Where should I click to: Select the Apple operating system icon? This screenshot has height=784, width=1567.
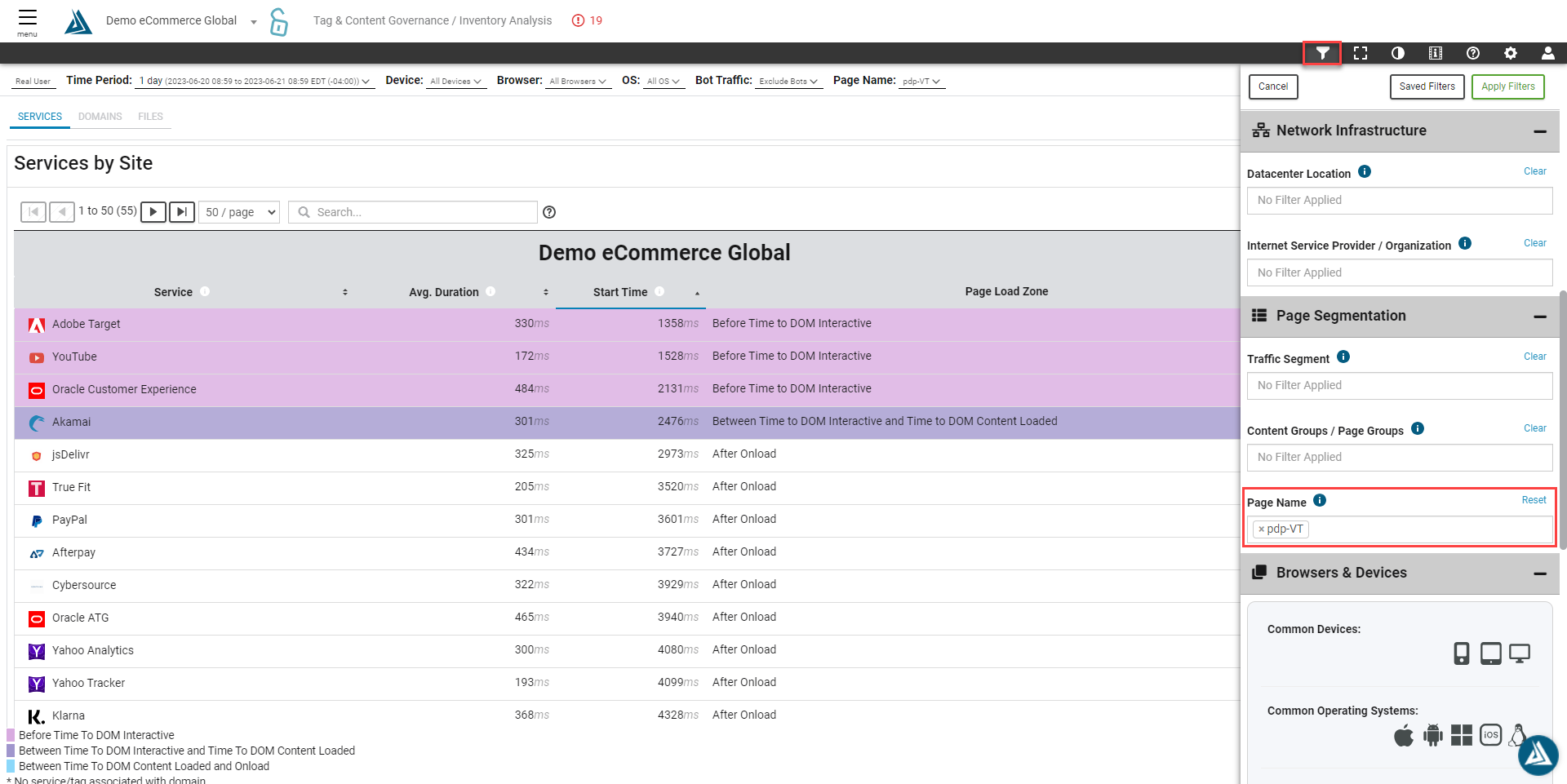coord(1404,735)
